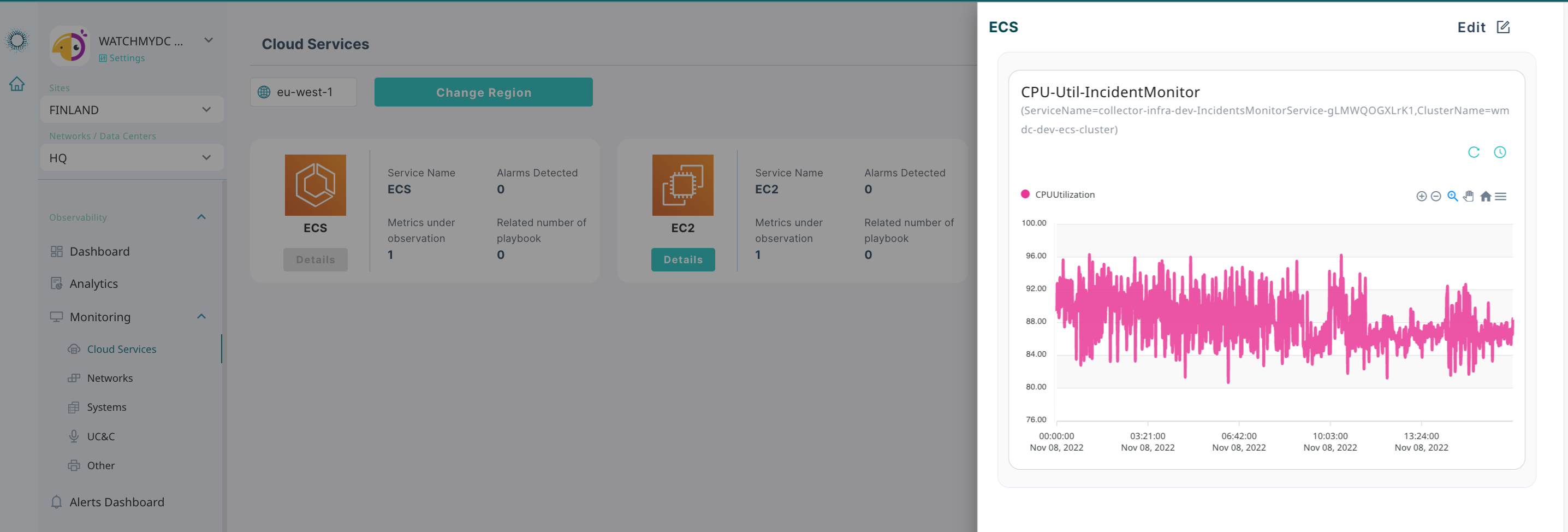Activate the box zoom magnifier tool
Image resolution: width=1568 pixels, height=532 pixels.
1452,196
